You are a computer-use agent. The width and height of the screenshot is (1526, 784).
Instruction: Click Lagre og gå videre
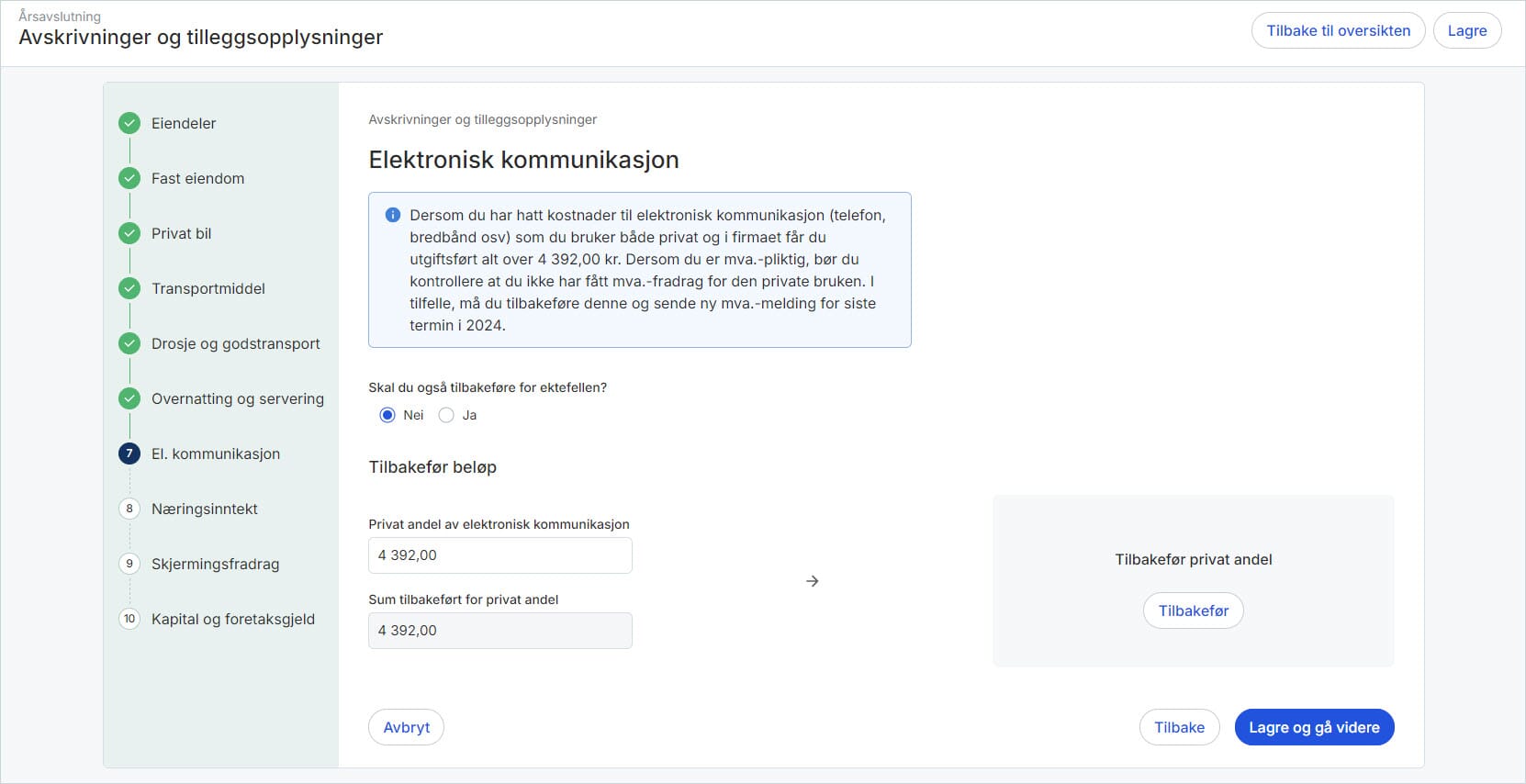pos(1314,727)
